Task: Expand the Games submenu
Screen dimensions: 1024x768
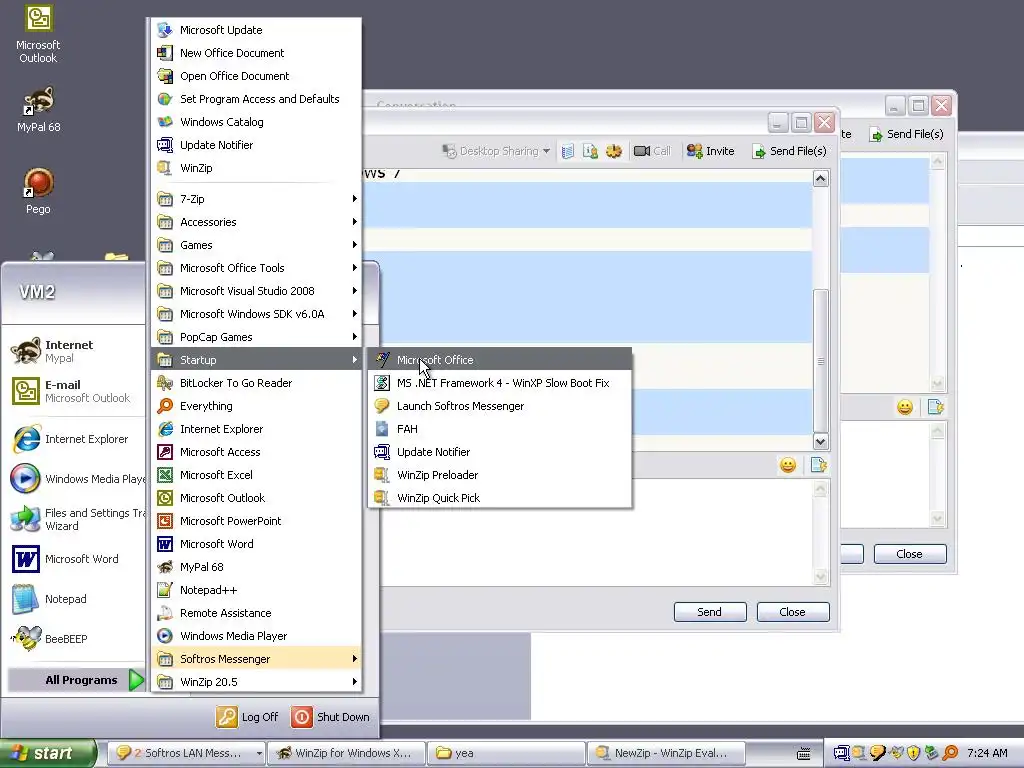Action: click(x=256, y=245)
